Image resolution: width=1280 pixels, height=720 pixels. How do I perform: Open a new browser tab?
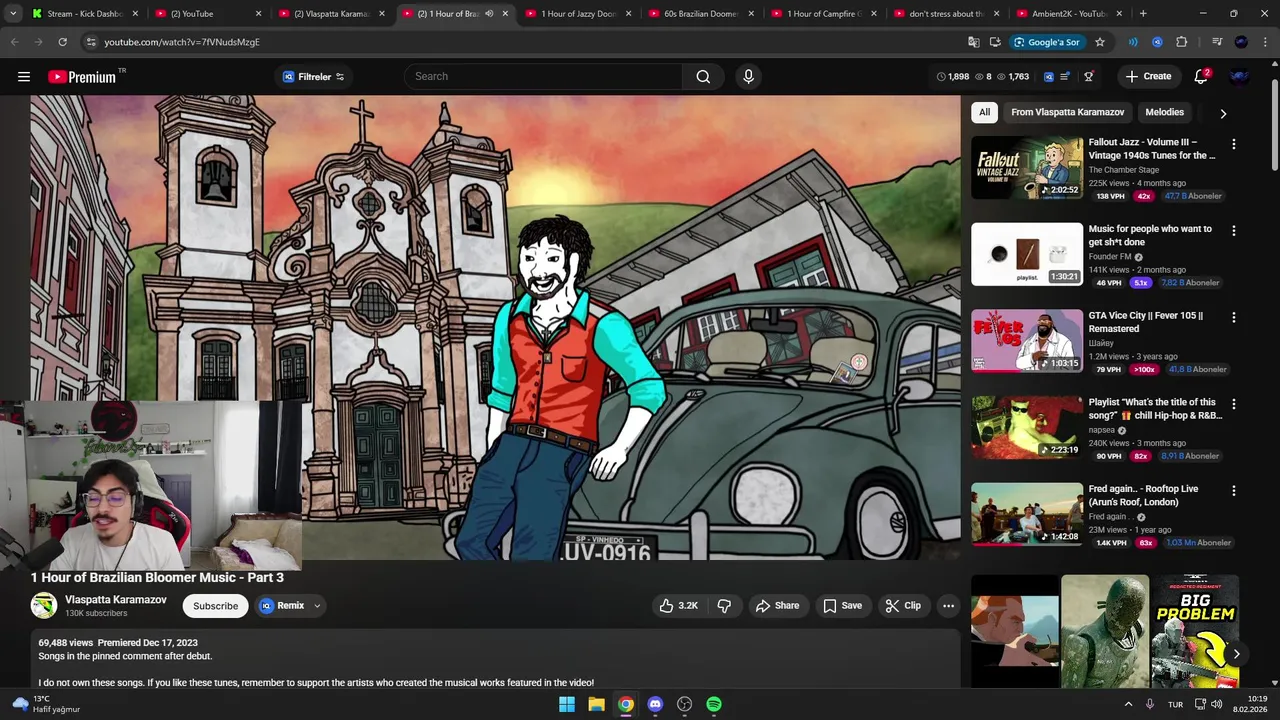click(x=1143, y=14)
